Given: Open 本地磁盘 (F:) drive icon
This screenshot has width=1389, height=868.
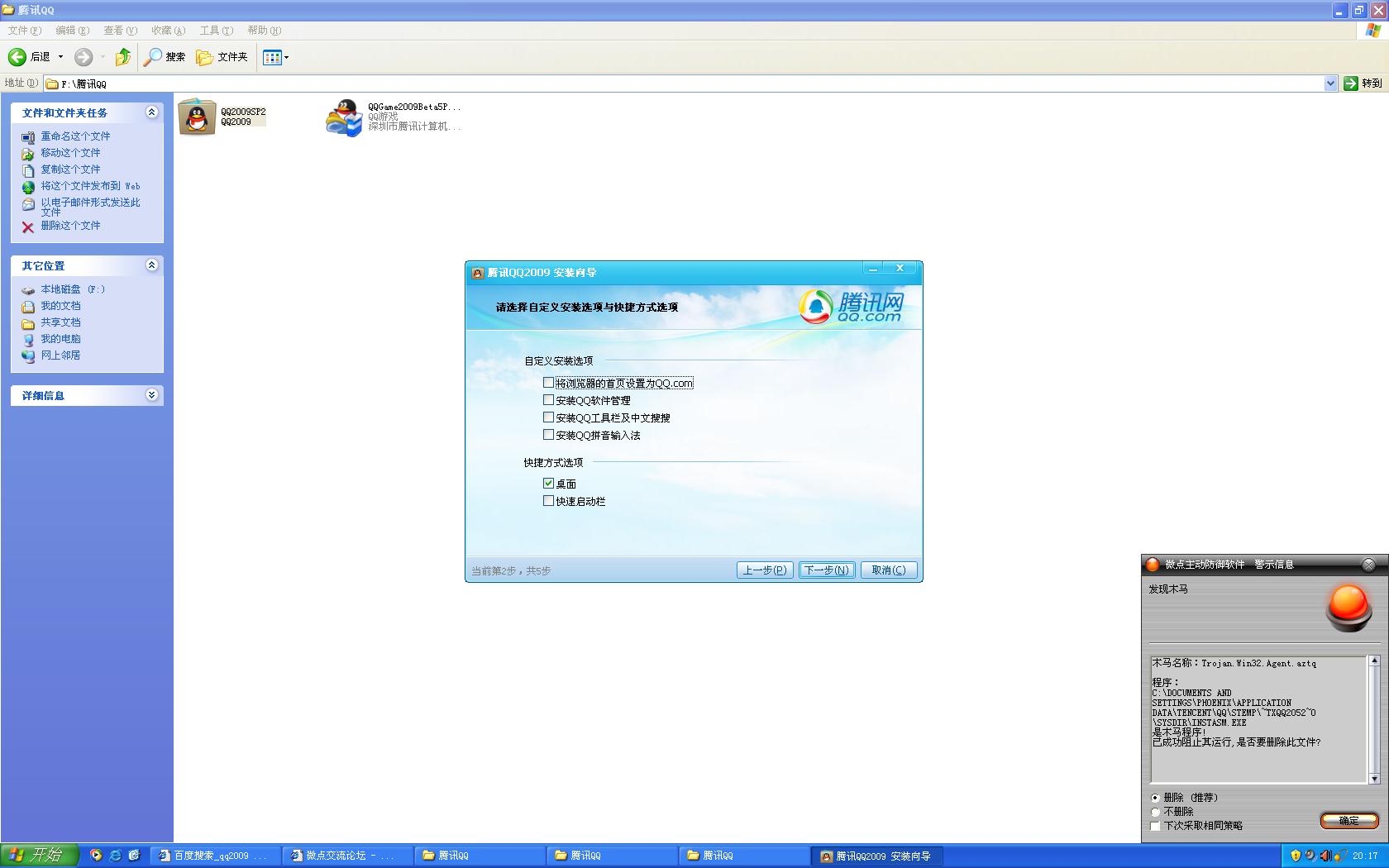Looking at the screenshot, I should [28, 290].
